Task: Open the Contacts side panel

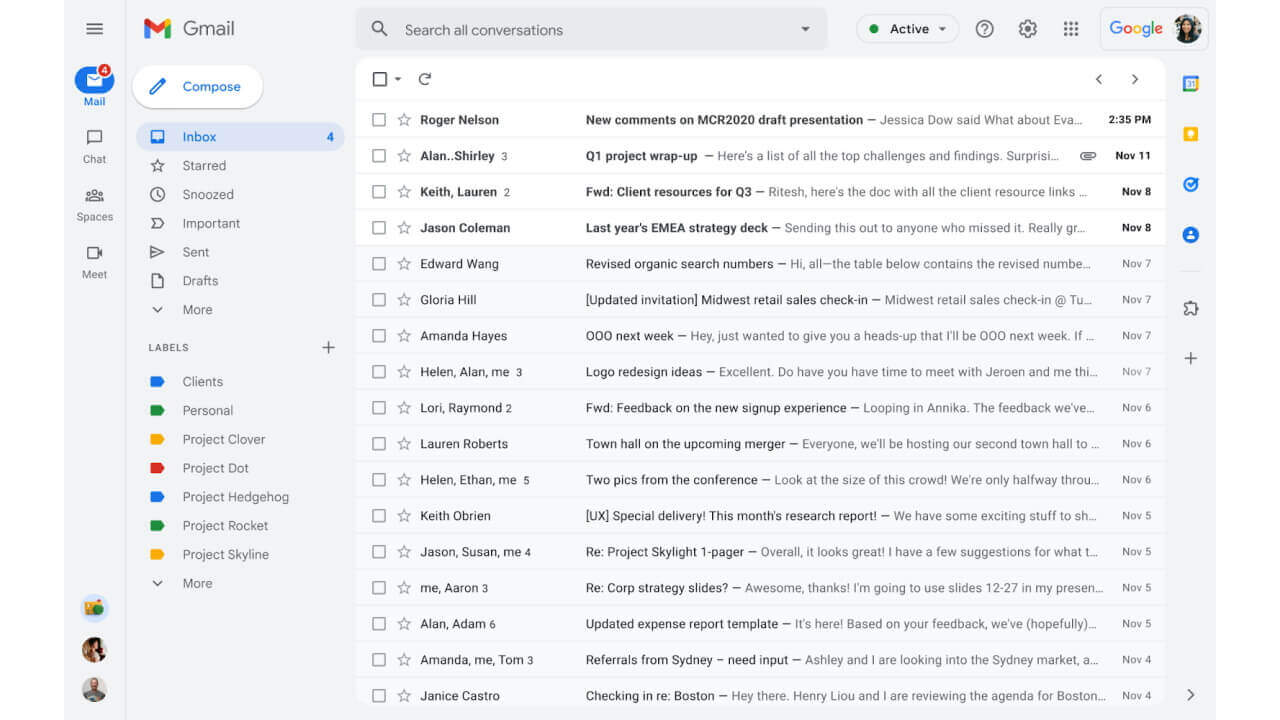Action: click(x=1190, y=234)
